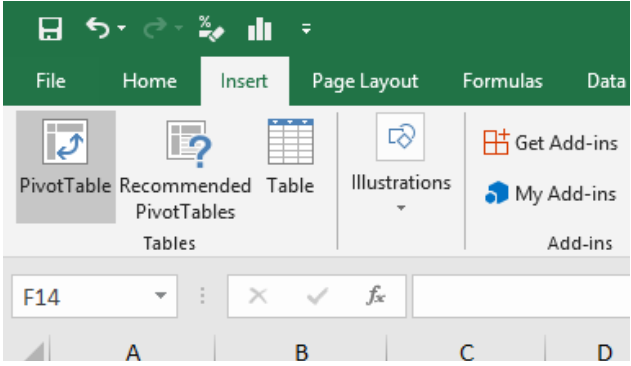
Task: Expand the Illustrations dropdown
Action: coord(401,163)
